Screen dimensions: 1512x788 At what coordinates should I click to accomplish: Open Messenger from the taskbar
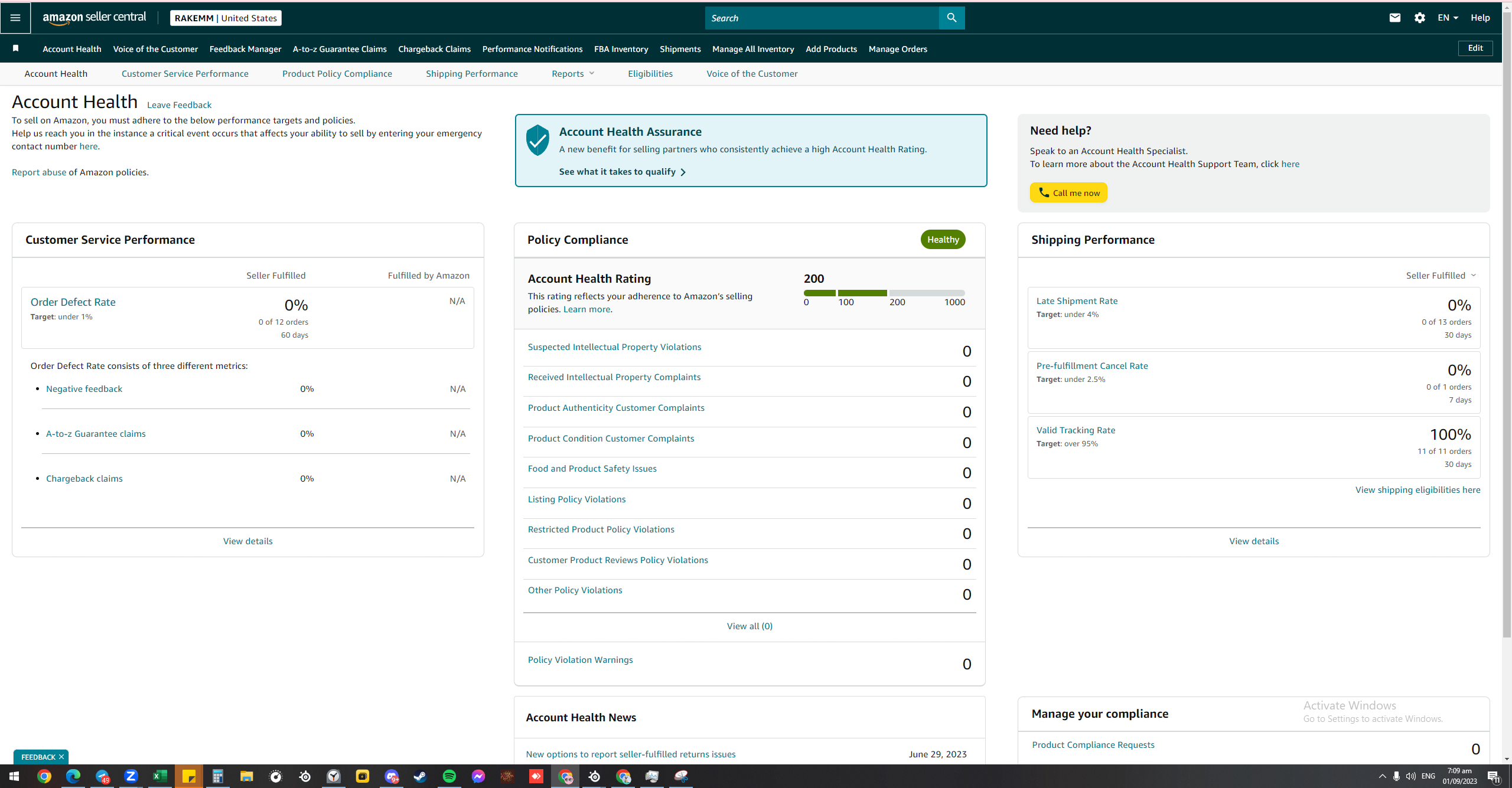click(478, 776)
